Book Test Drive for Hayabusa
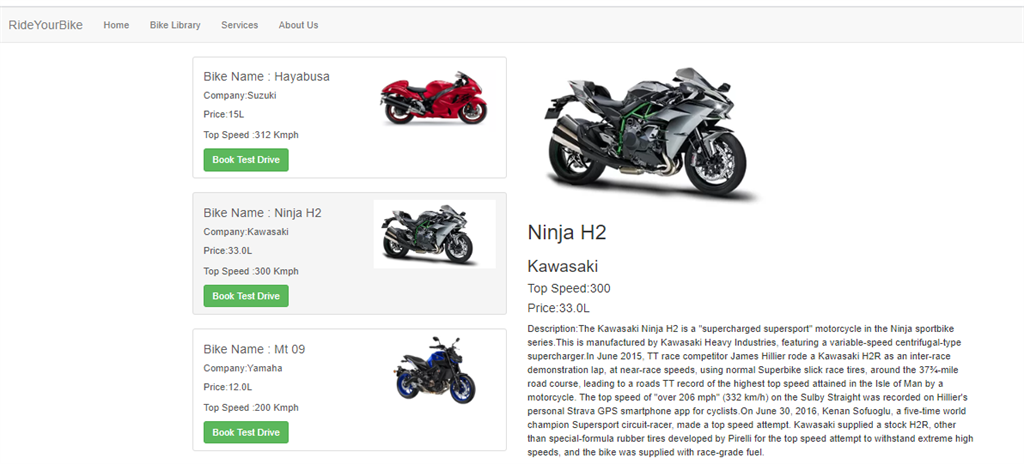1024x464 pixels. 246,160
